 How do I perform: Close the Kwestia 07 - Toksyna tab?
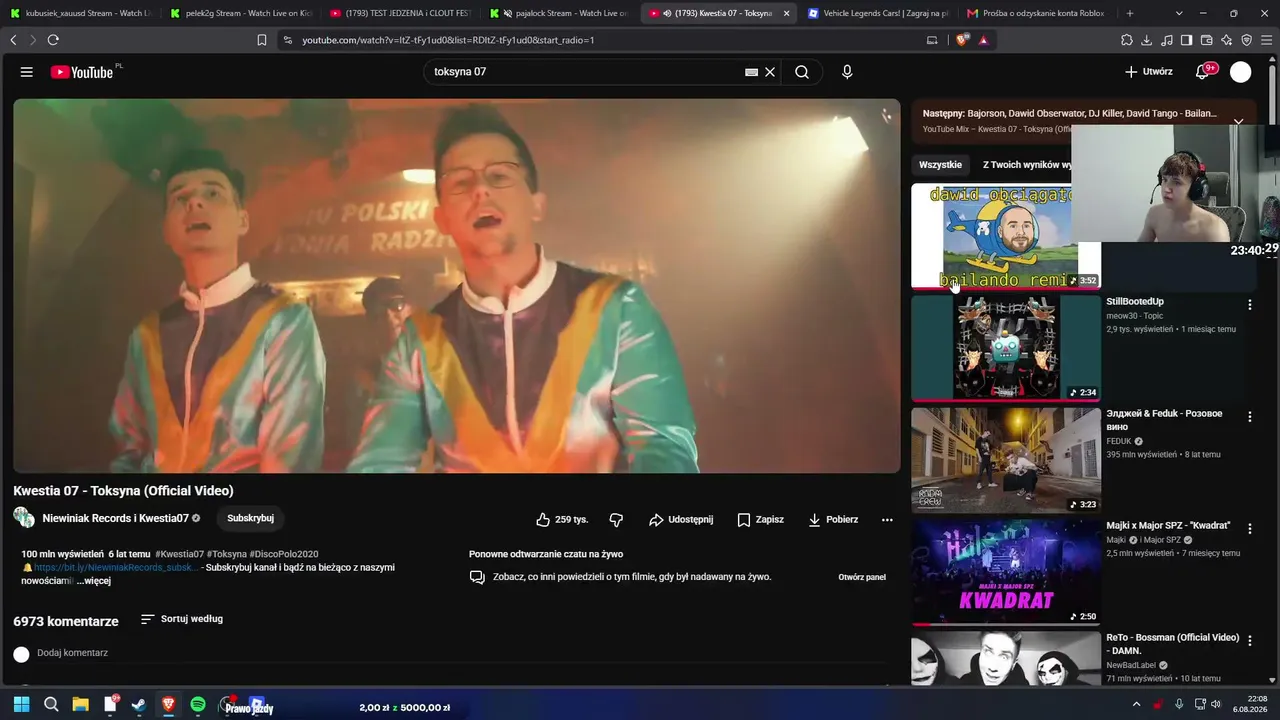(x=786, y=13)
